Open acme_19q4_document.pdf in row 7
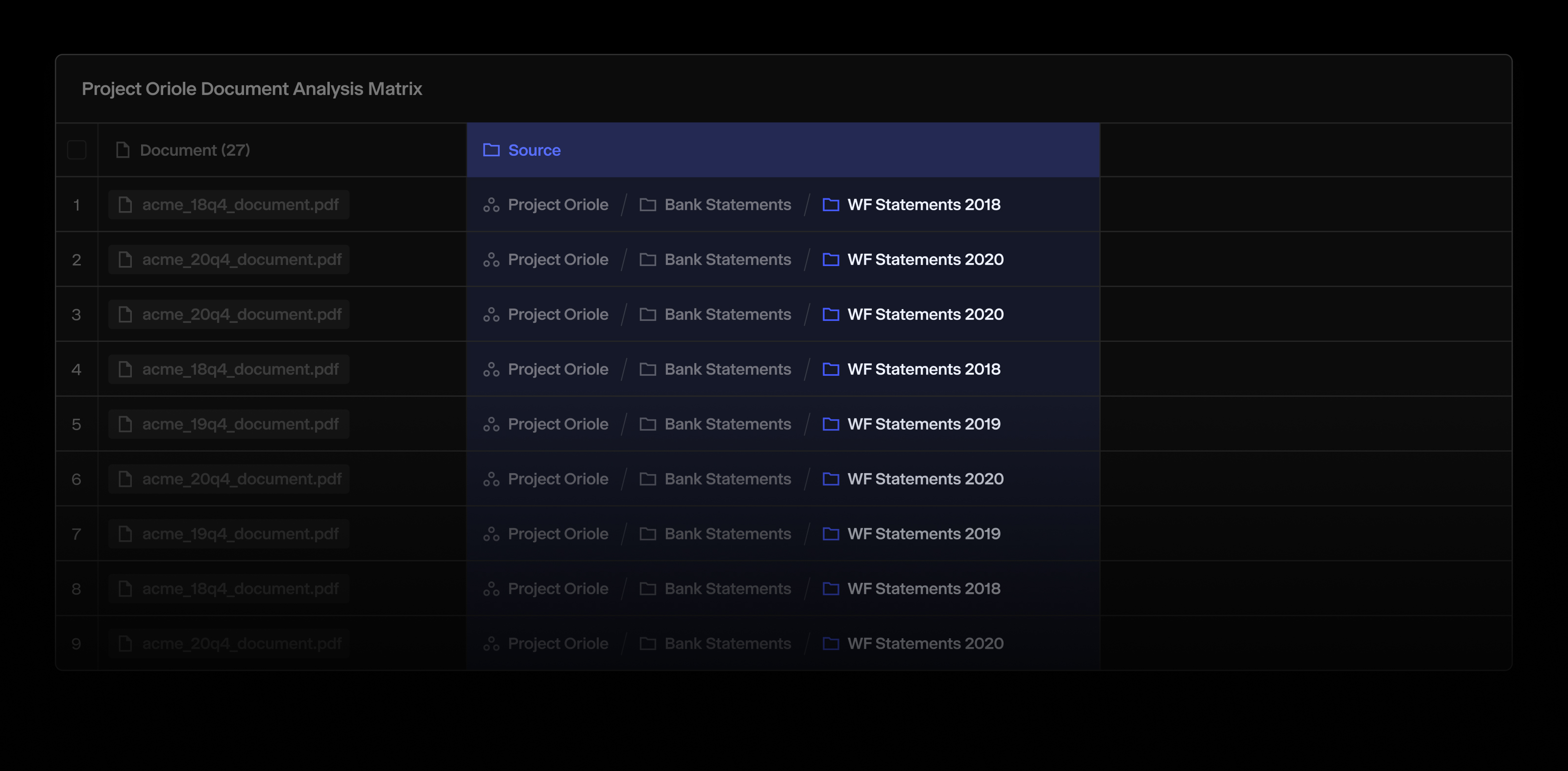This screenshot has height=771, width=1568. click(x=240, y=534)
